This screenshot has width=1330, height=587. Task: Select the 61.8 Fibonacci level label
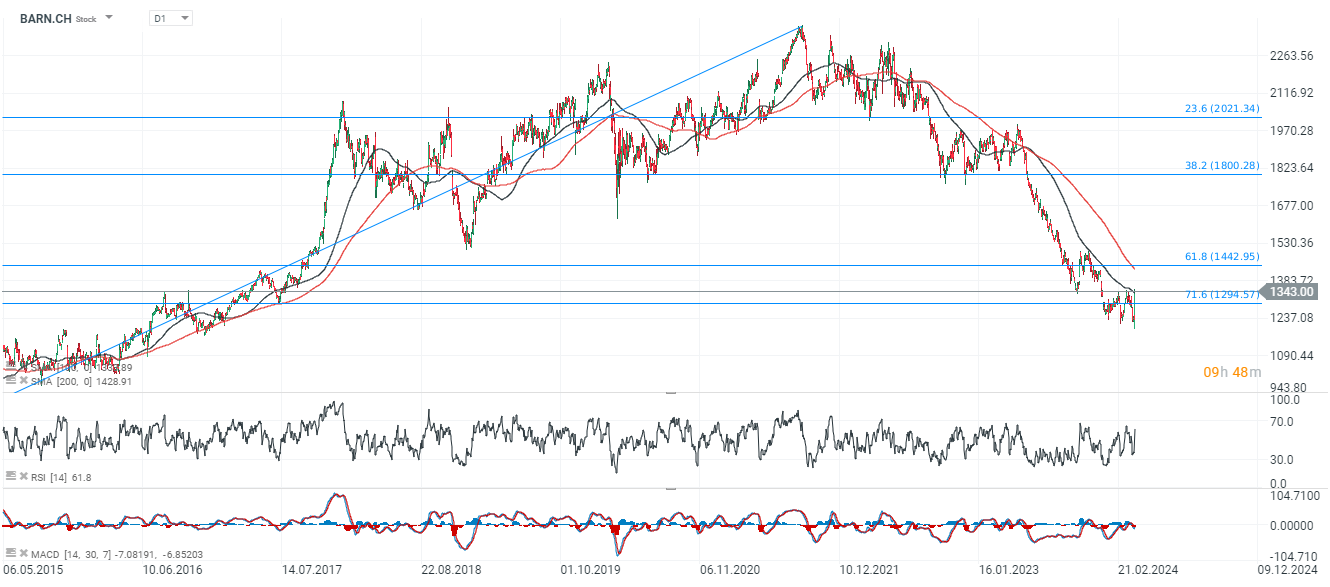point(1221,257)
